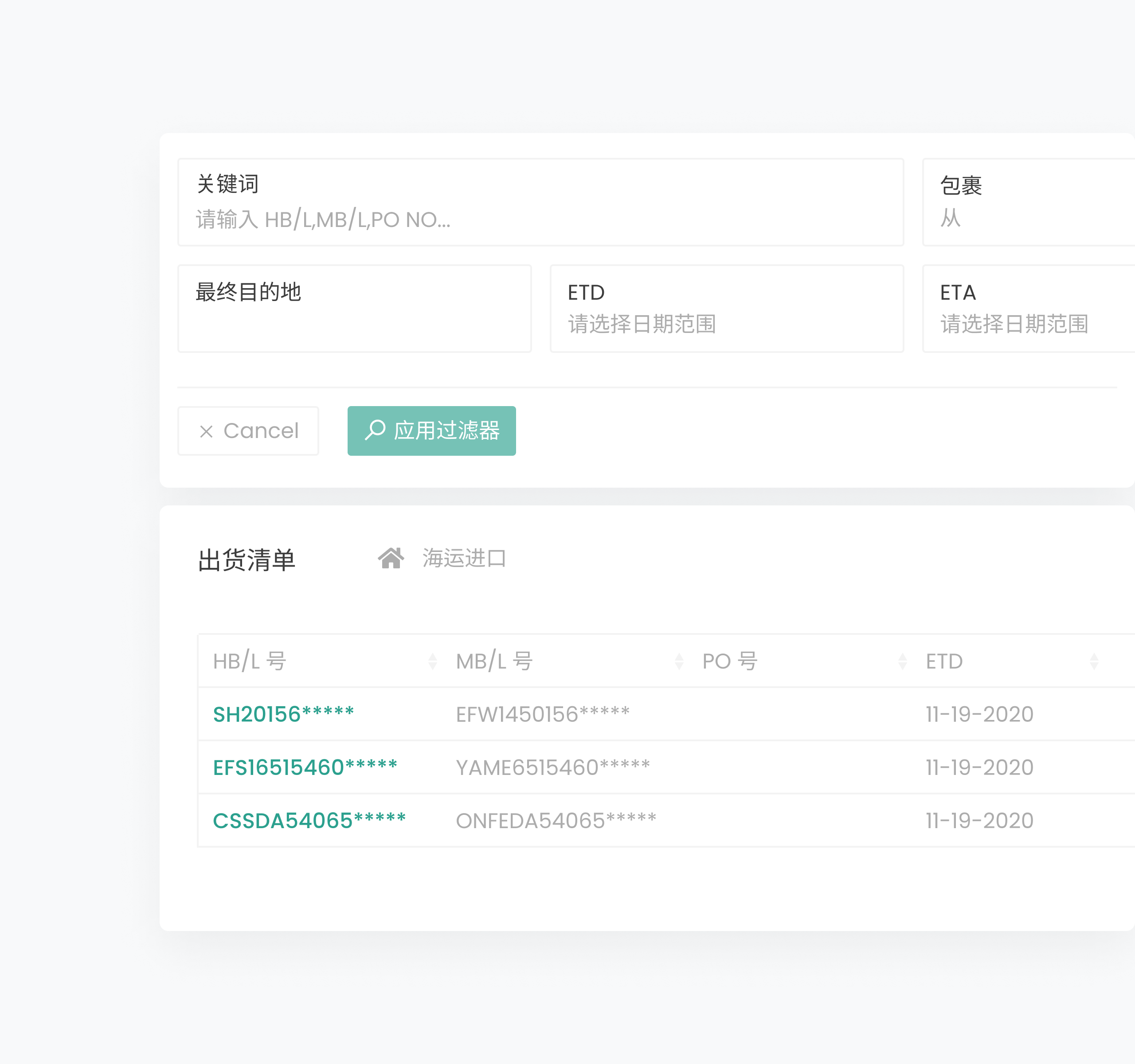Image resolution: width=1135 pixels, height=1064 pixels.
Task: Sort by HB/L 号 column arrows
Action: (x=433, y=661)
